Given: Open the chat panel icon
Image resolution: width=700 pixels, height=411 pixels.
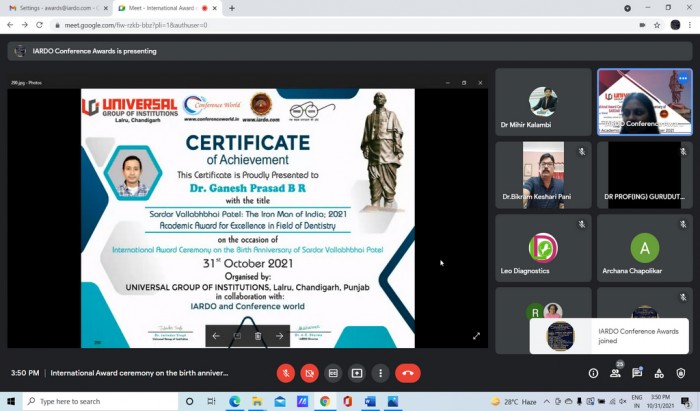Looking at the screenshot, I should coord(637,373).
